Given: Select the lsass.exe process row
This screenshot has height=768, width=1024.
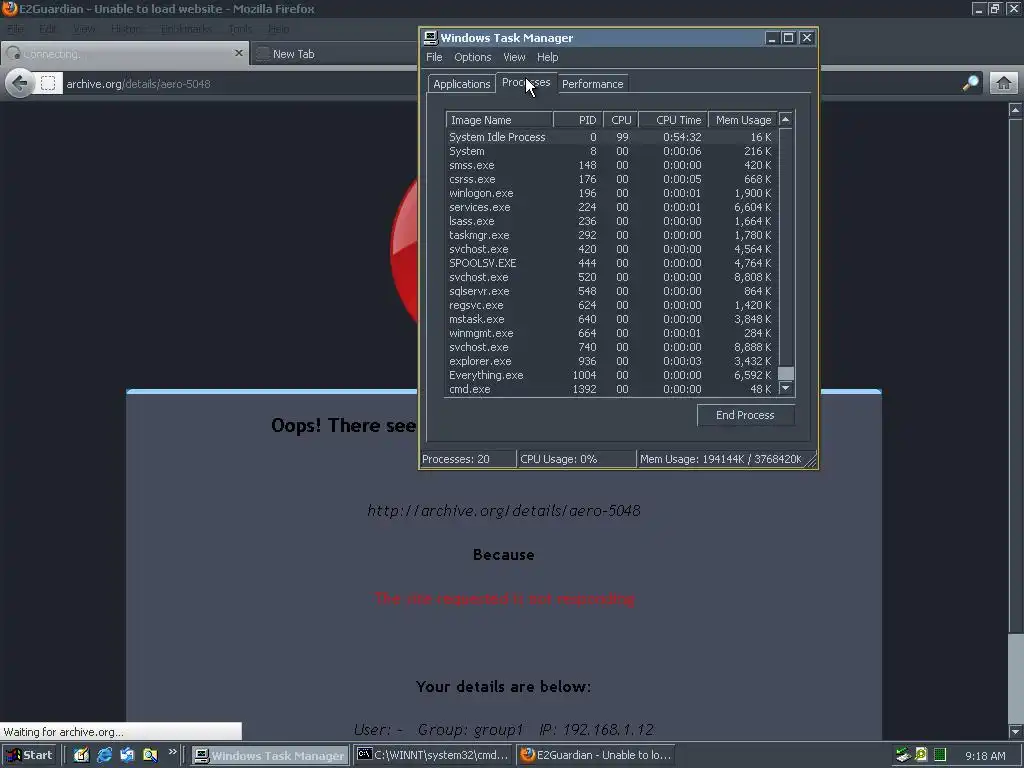Looking at the screenshot, I should [x=611, y=221].
